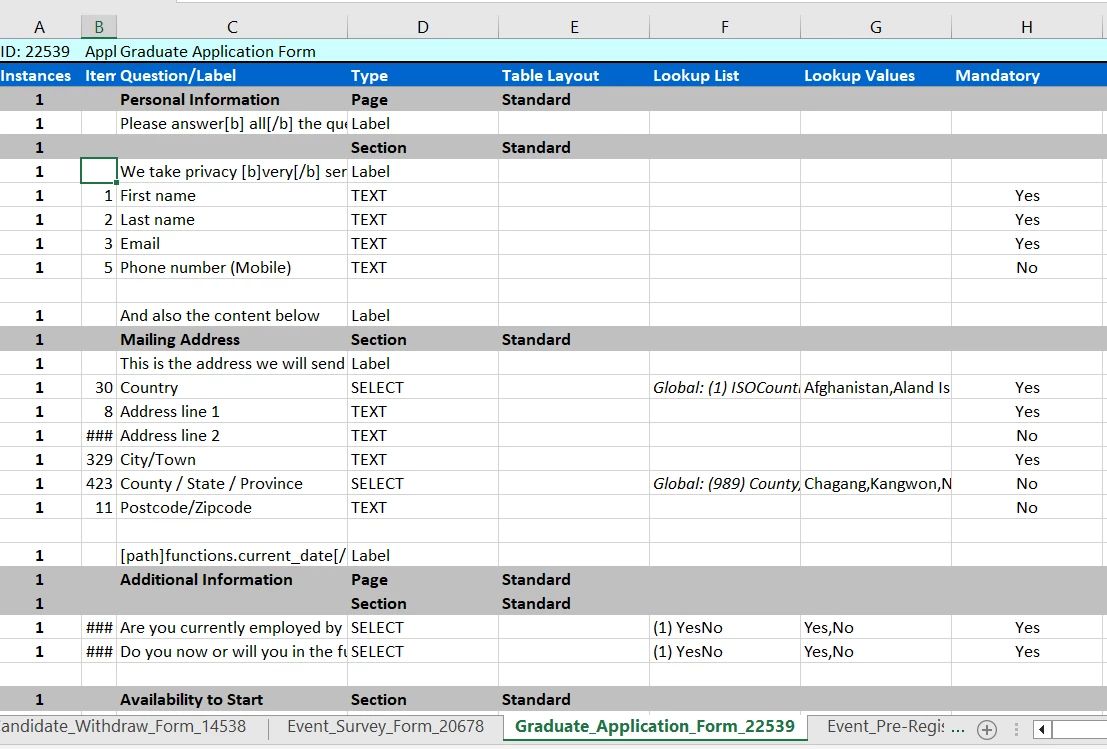Click '(1) YesNo' in currently employed row

pyautogui.click(x=725, y=628)
